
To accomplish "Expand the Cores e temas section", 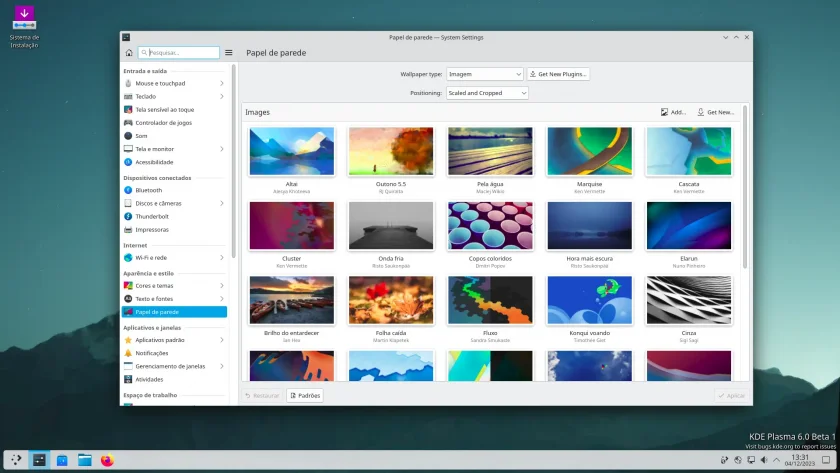I will pos(174,286).
